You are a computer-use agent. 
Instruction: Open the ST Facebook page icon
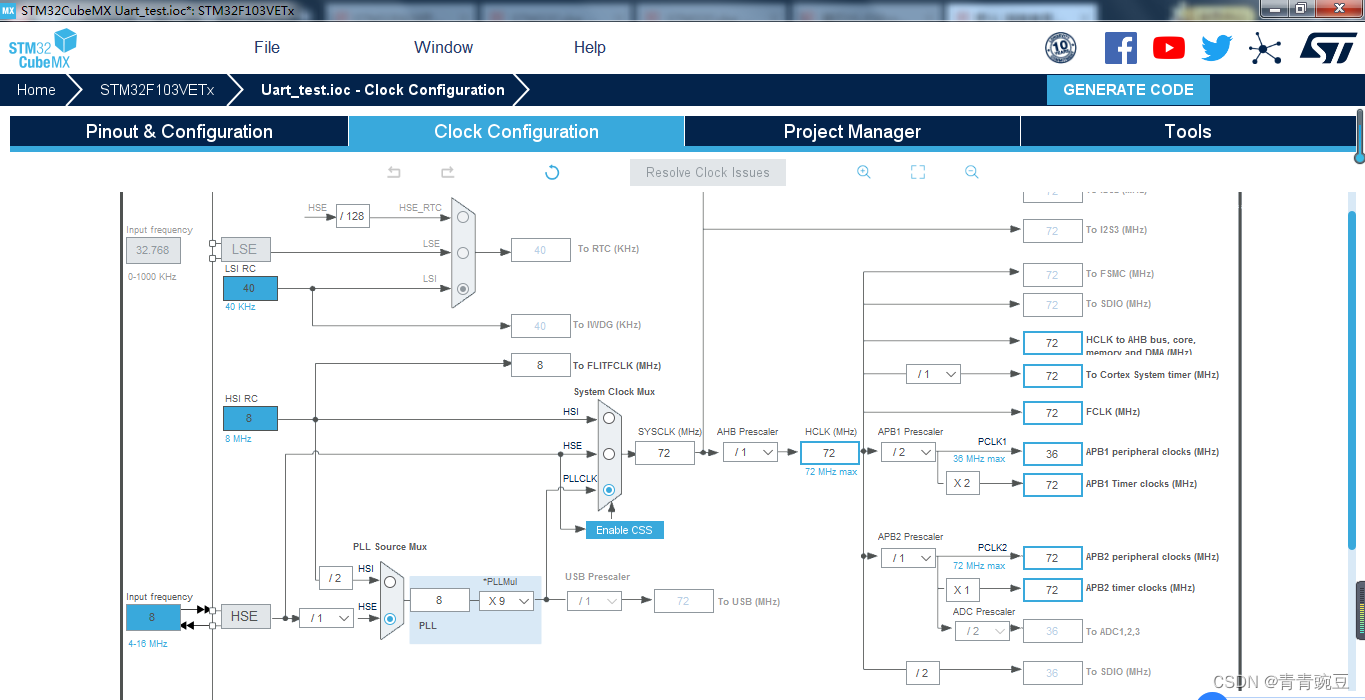[x=1120, y=48]
